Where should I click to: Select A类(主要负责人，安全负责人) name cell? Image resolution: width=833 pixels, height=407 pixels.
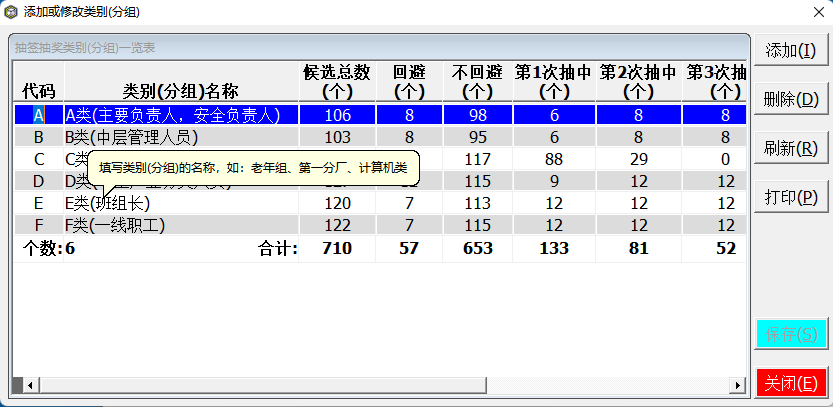click(x=181, y=115)
